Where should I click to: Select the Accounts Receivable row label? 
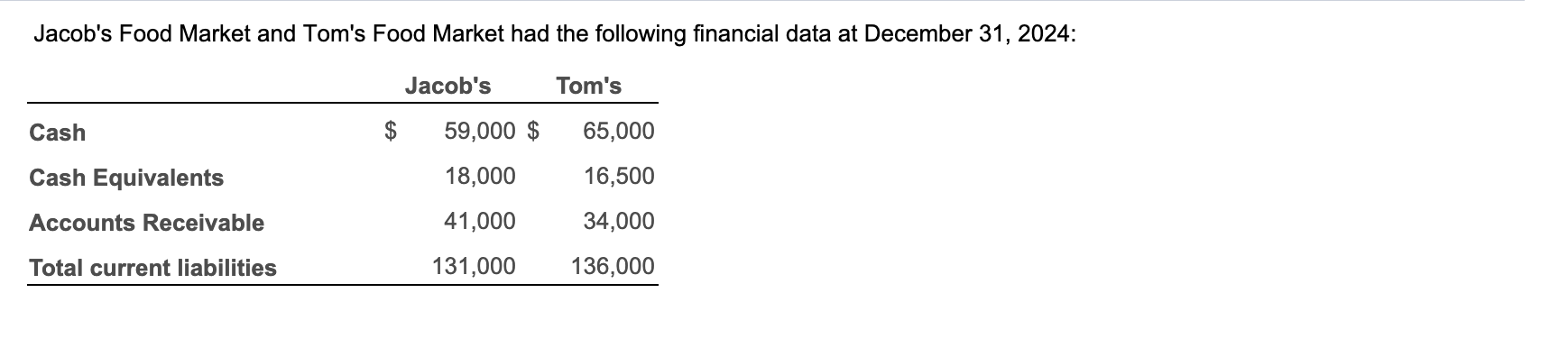tap(147, 223)
